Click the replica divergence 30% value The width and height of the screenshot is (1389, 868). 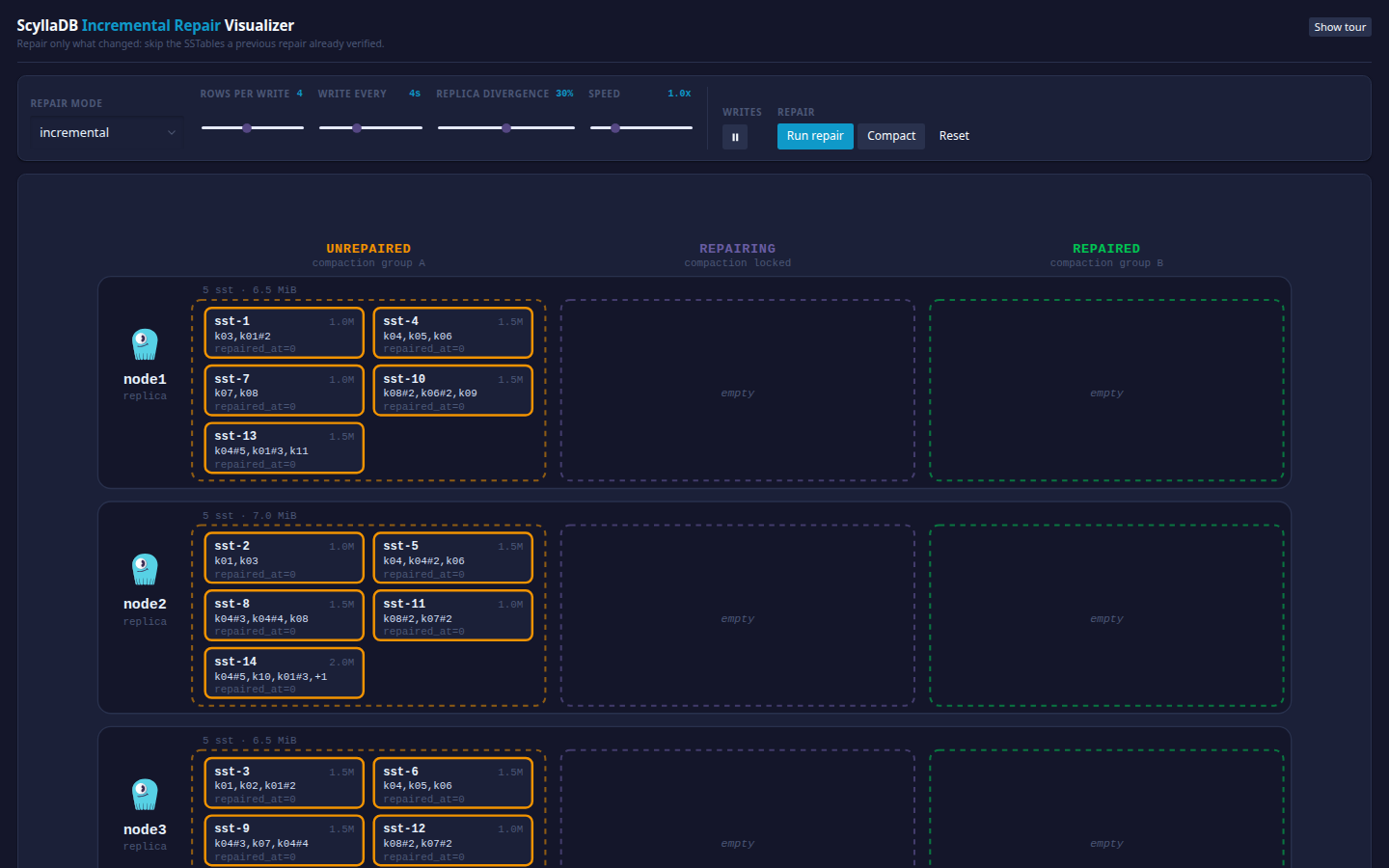(x=564, y=94)
